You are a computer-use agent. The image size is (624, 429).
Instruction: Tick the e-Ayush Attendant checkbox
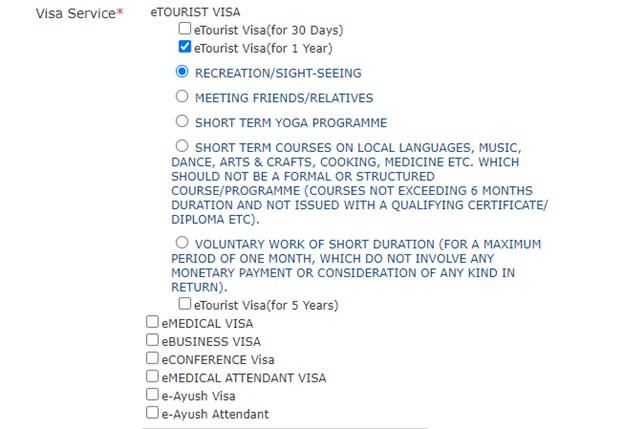[x=152, y=413]
